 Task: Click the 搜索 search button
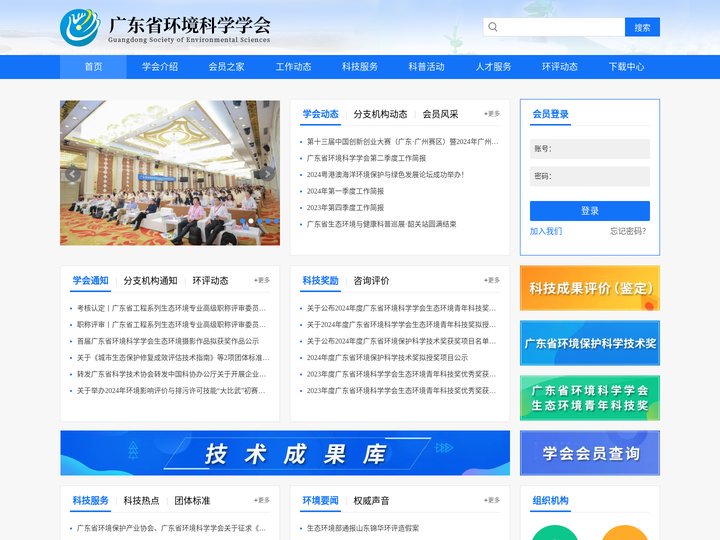pos(642,27)
